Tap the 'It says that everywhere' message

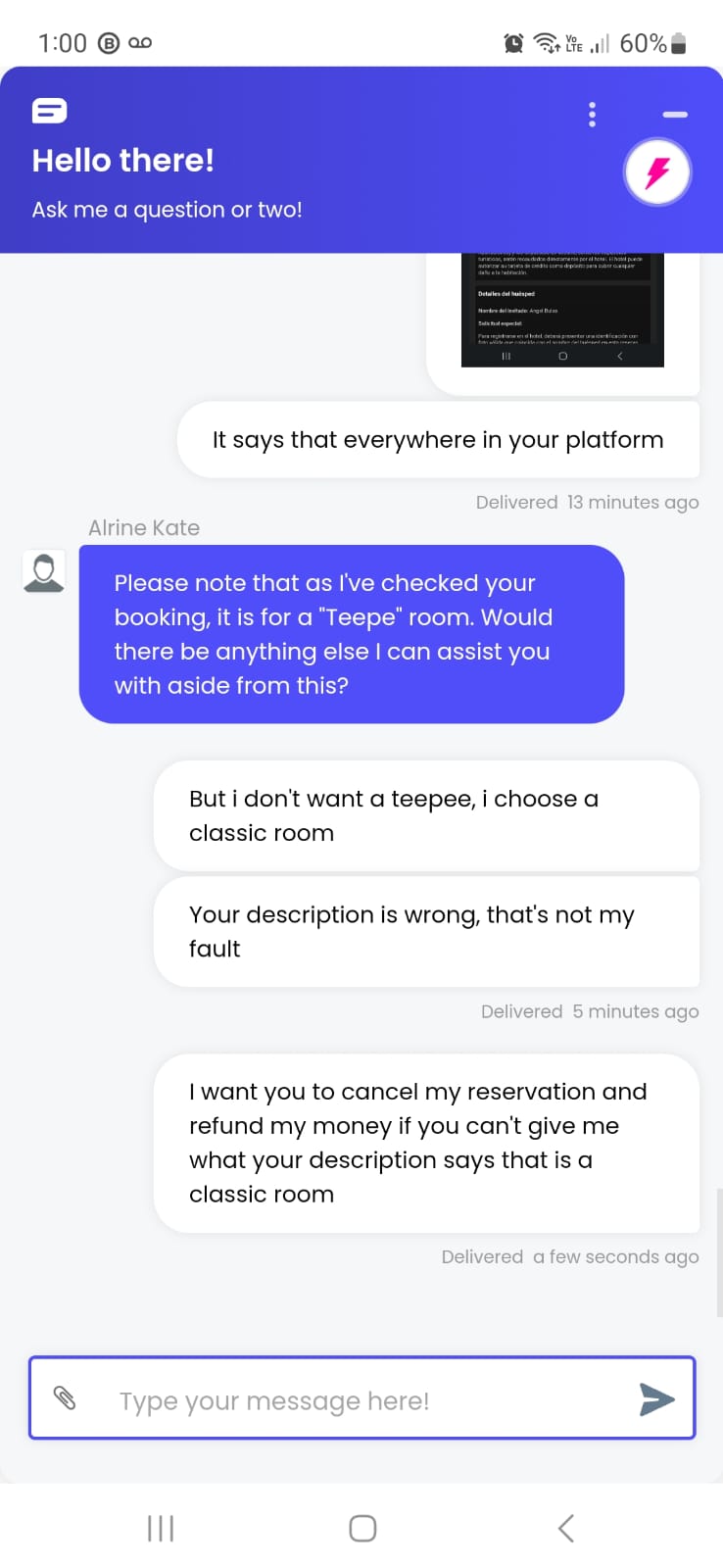coord(438,440)
